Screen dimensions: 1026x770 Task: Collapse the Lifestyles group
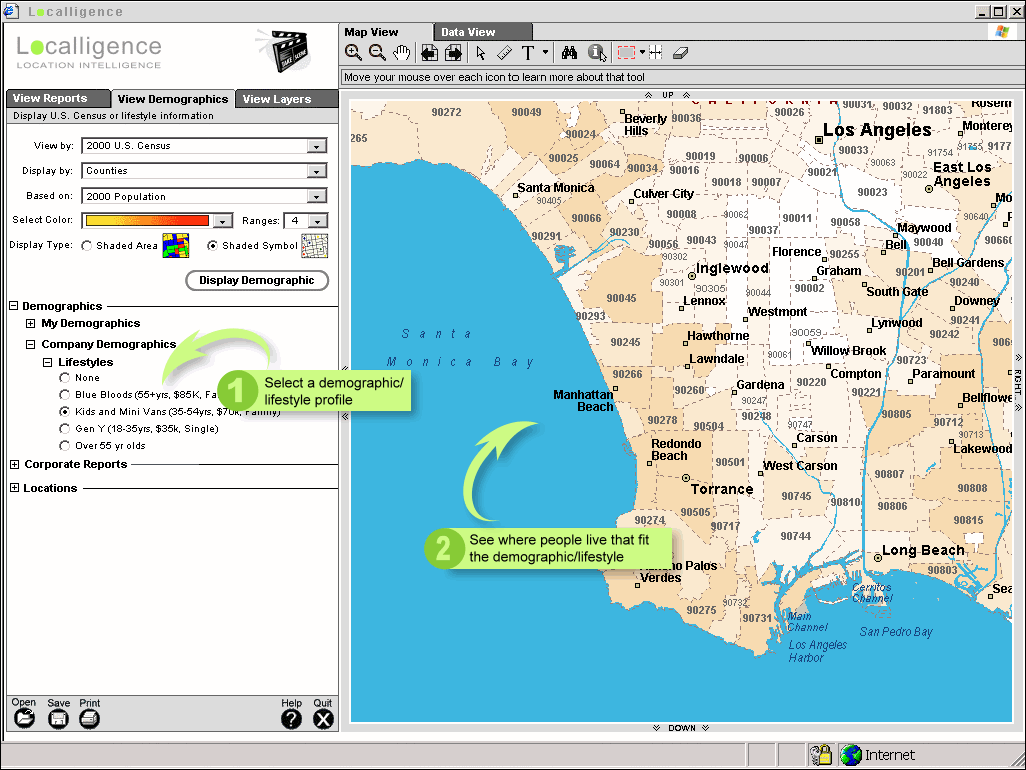coord(47,362)
